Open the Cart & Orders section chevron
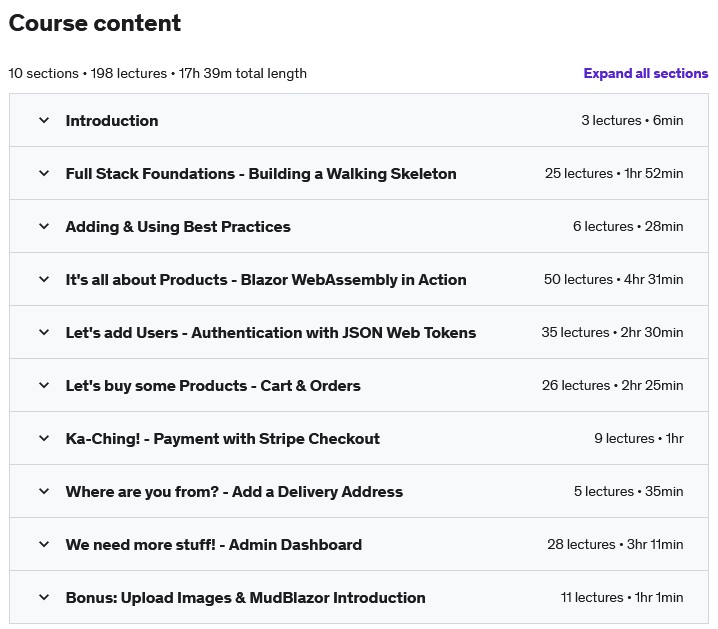This screenshot has height=629, width=718. point(44,385)
